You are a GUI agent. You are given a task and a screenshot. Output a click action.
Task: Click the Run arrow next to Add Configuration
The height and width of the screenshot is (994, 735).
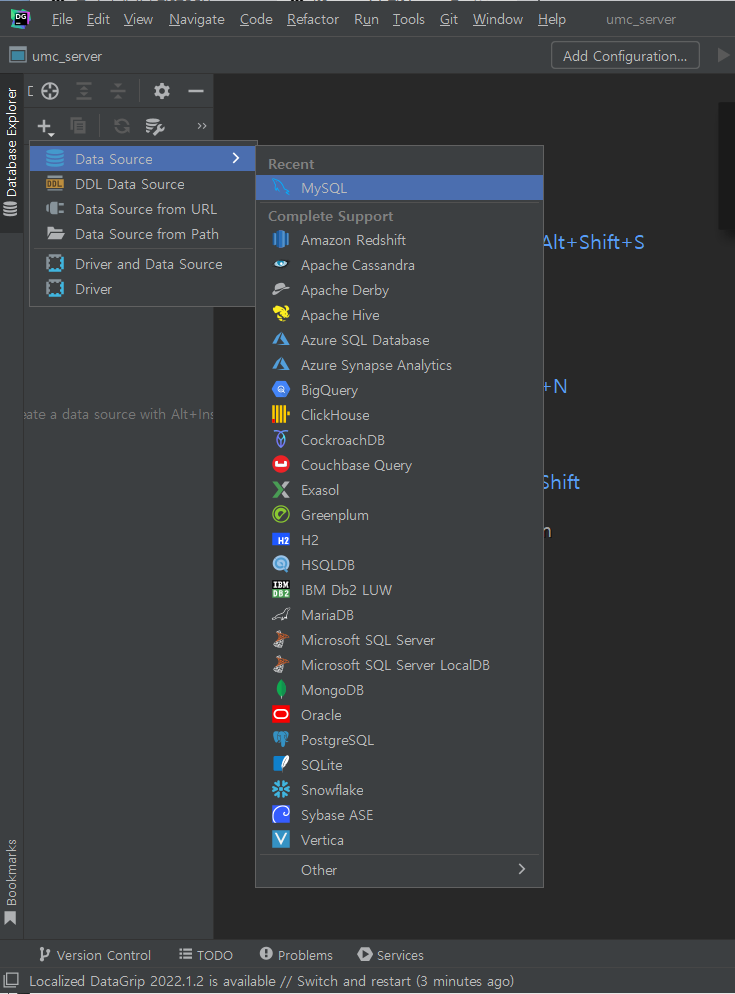pos(724,55)
